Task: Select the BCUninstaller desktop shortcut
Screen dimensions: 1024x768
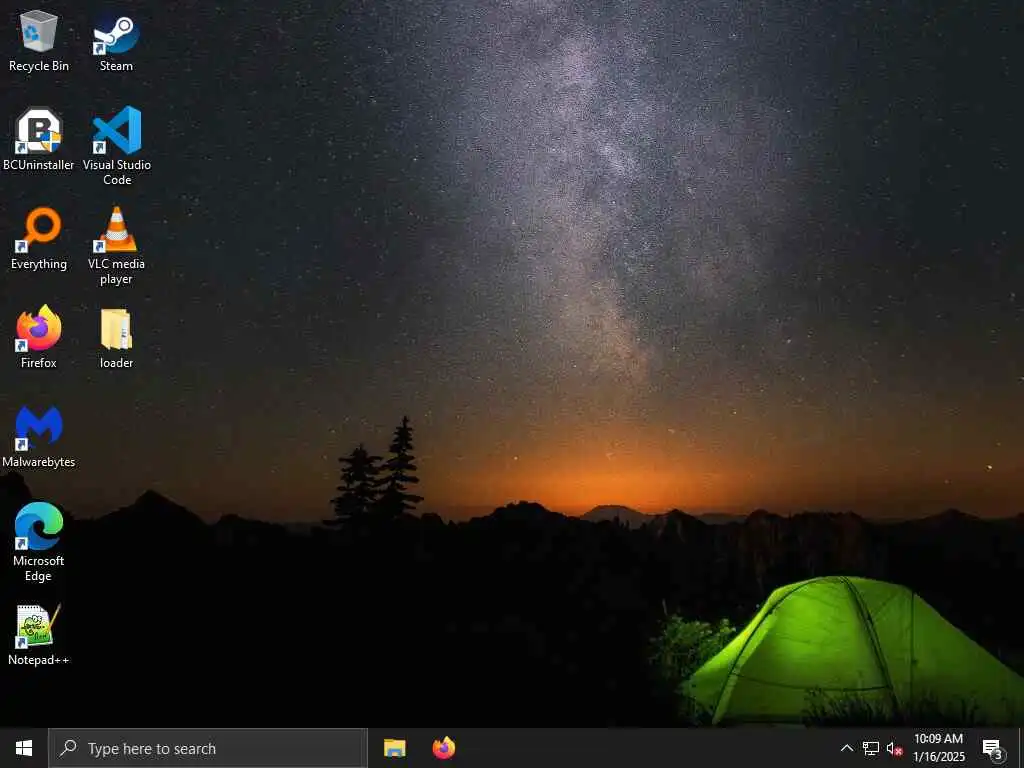Action: click(x=39, y=138)
